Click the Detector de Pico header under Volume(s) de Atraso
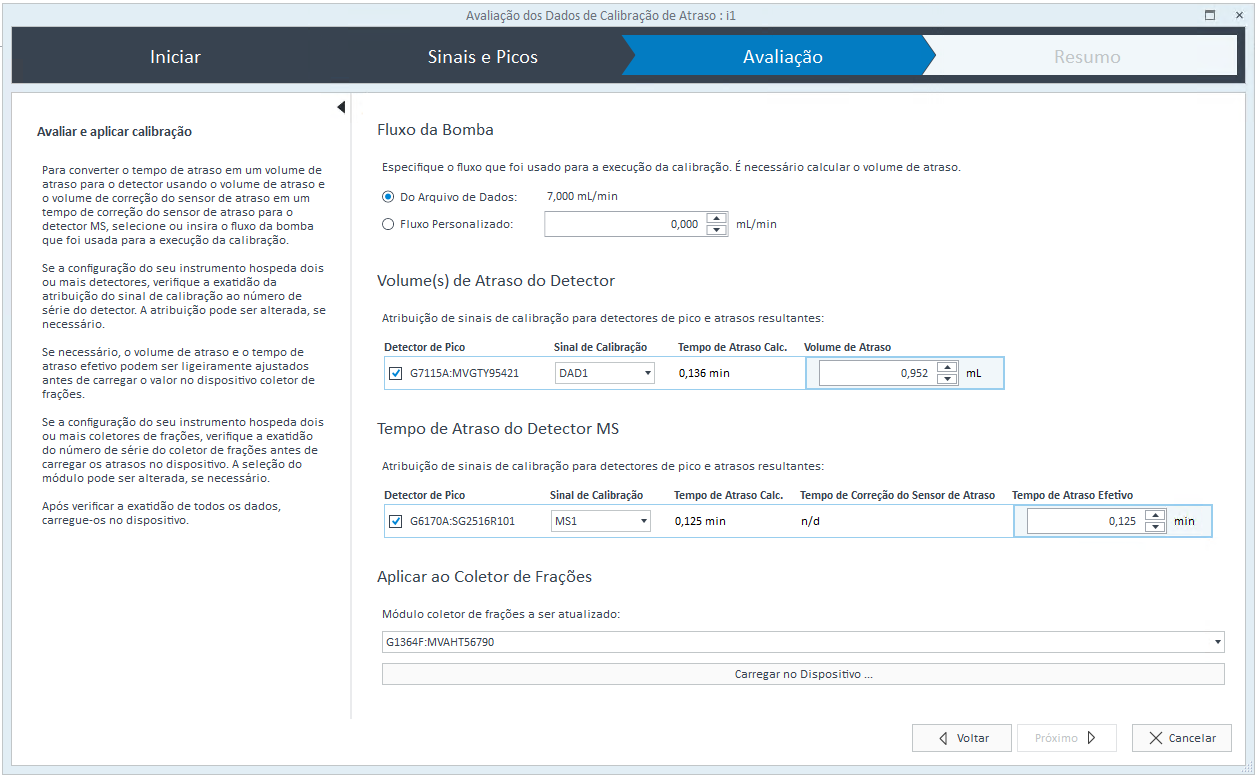1255x781 pixels. click(x=424, y=347)
